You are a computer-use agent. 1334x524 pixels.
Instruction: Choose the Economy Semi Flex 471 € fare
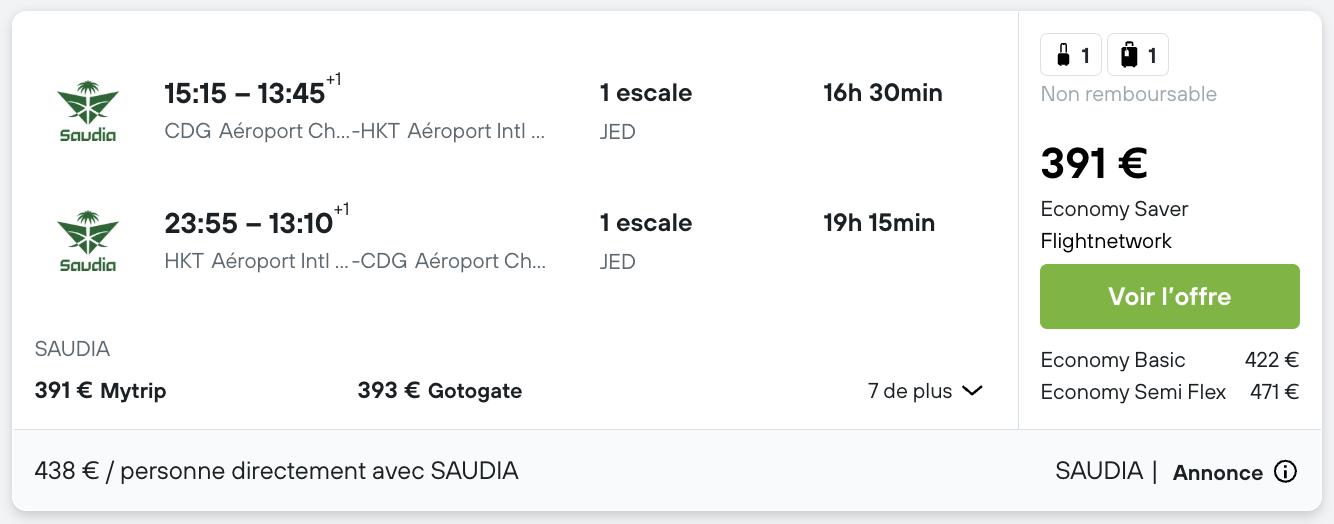click(x=1170, y=392)
